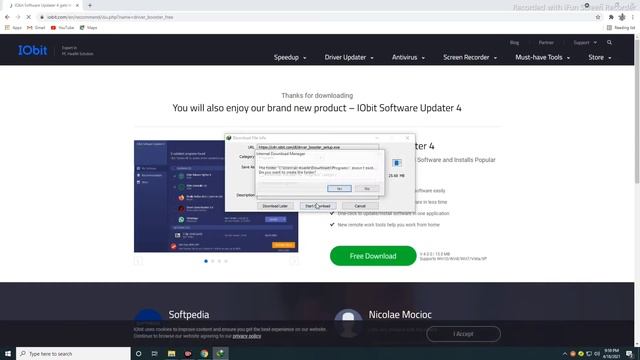The width and height of the screenshot is (640, 360).
Task: Click Yes in the Internet Download Manager prompt
Action: [339, 188]
